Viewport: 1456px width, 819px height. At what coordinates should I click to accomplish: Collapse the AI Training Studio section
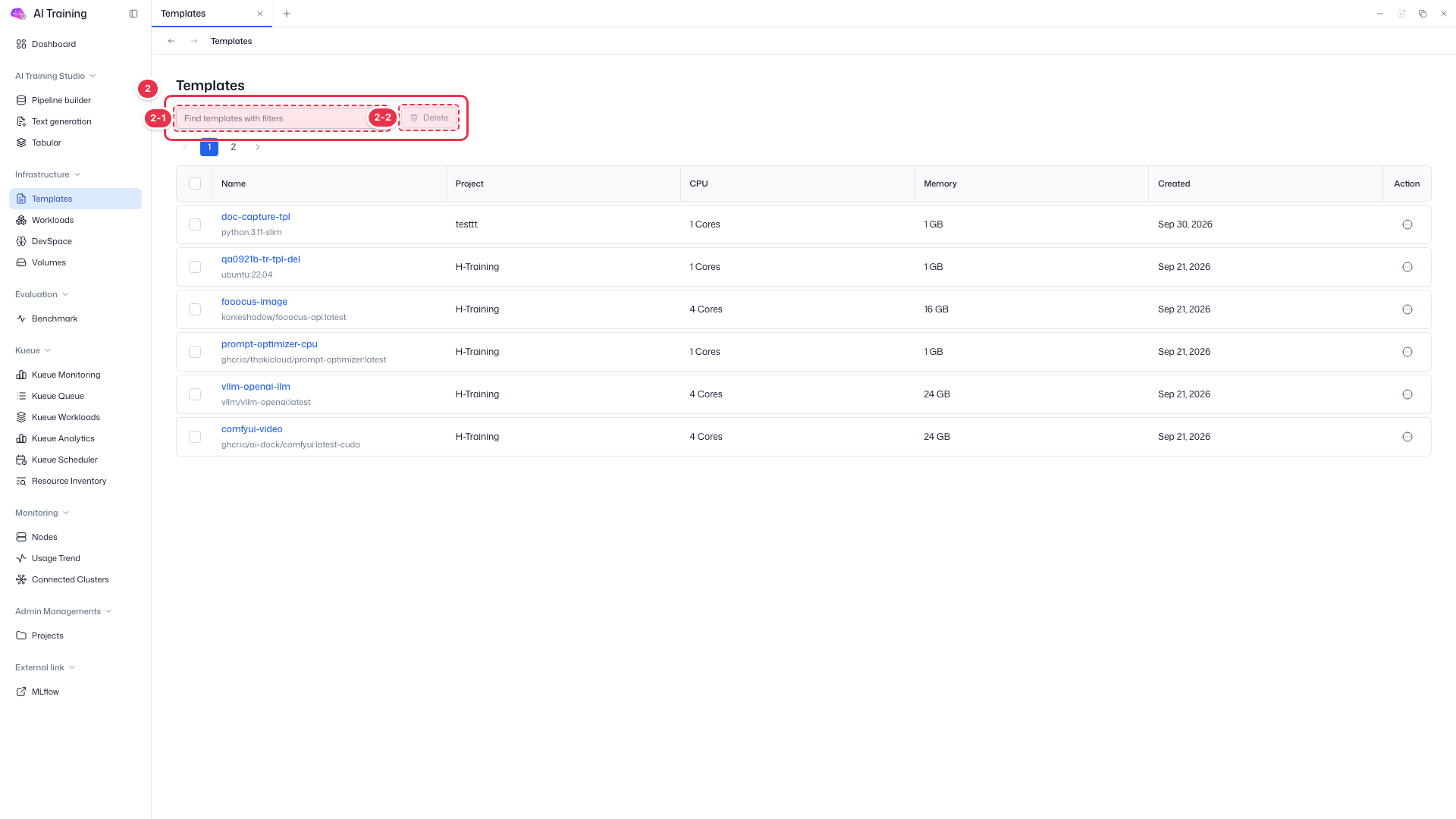tap(55, 76)
